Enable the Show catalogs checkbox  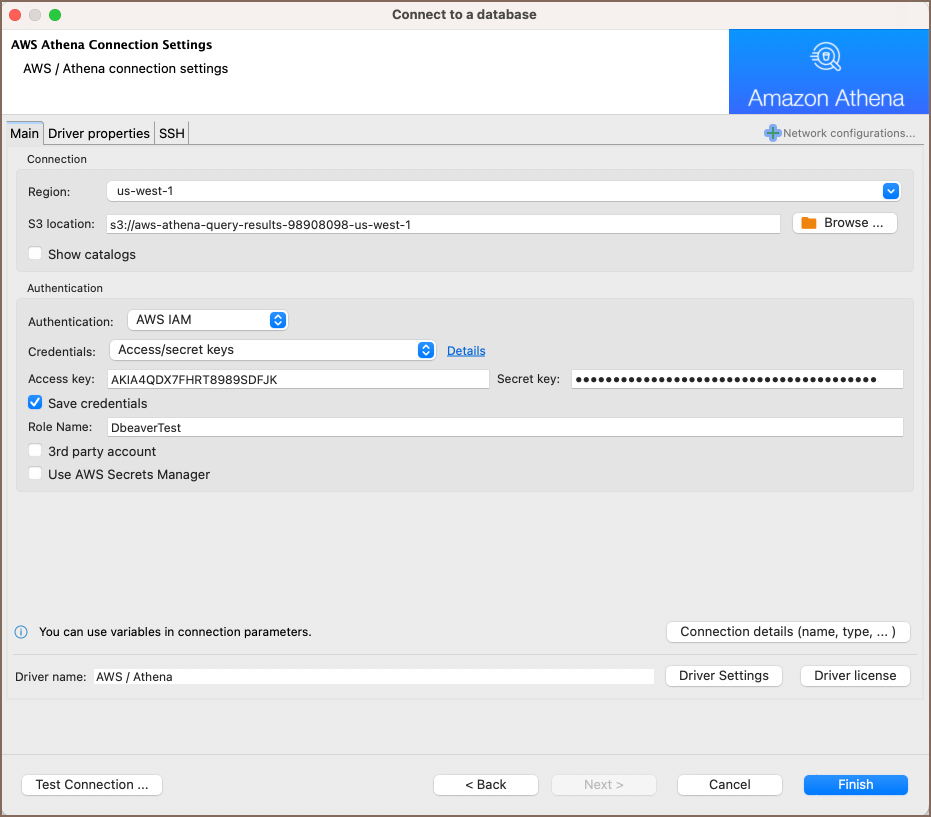click(x=36, y=255)
